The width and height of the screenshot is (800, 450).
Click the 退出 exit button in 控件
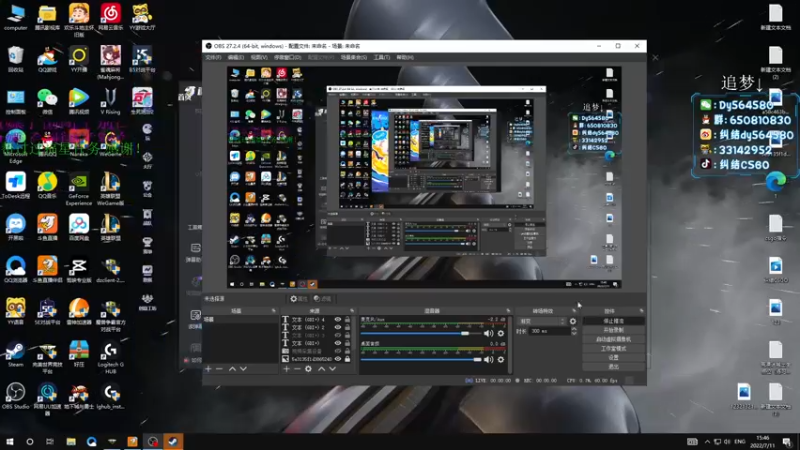[613, 366]
